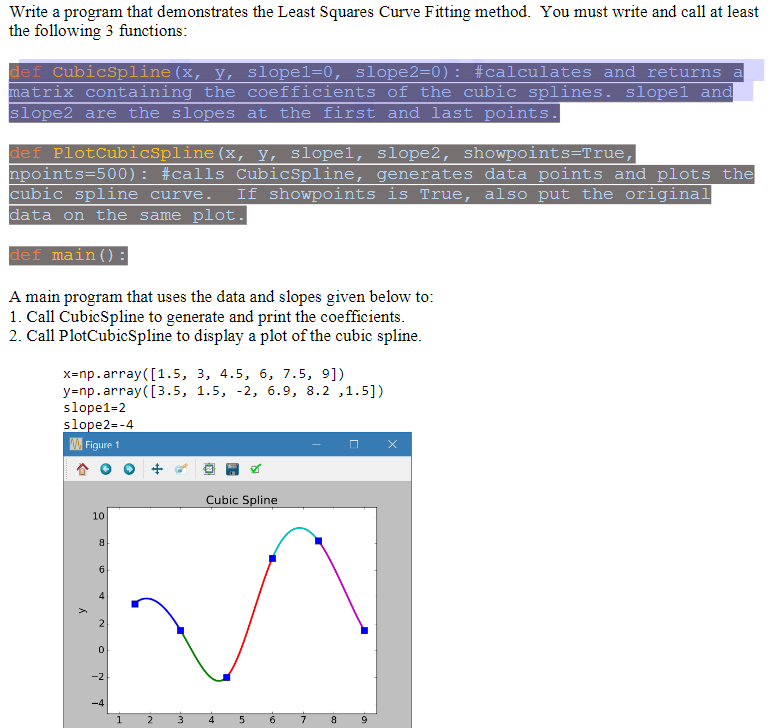Click the y-axis label 'y' on the plot
Screen dimensions: 773x728
82,611
